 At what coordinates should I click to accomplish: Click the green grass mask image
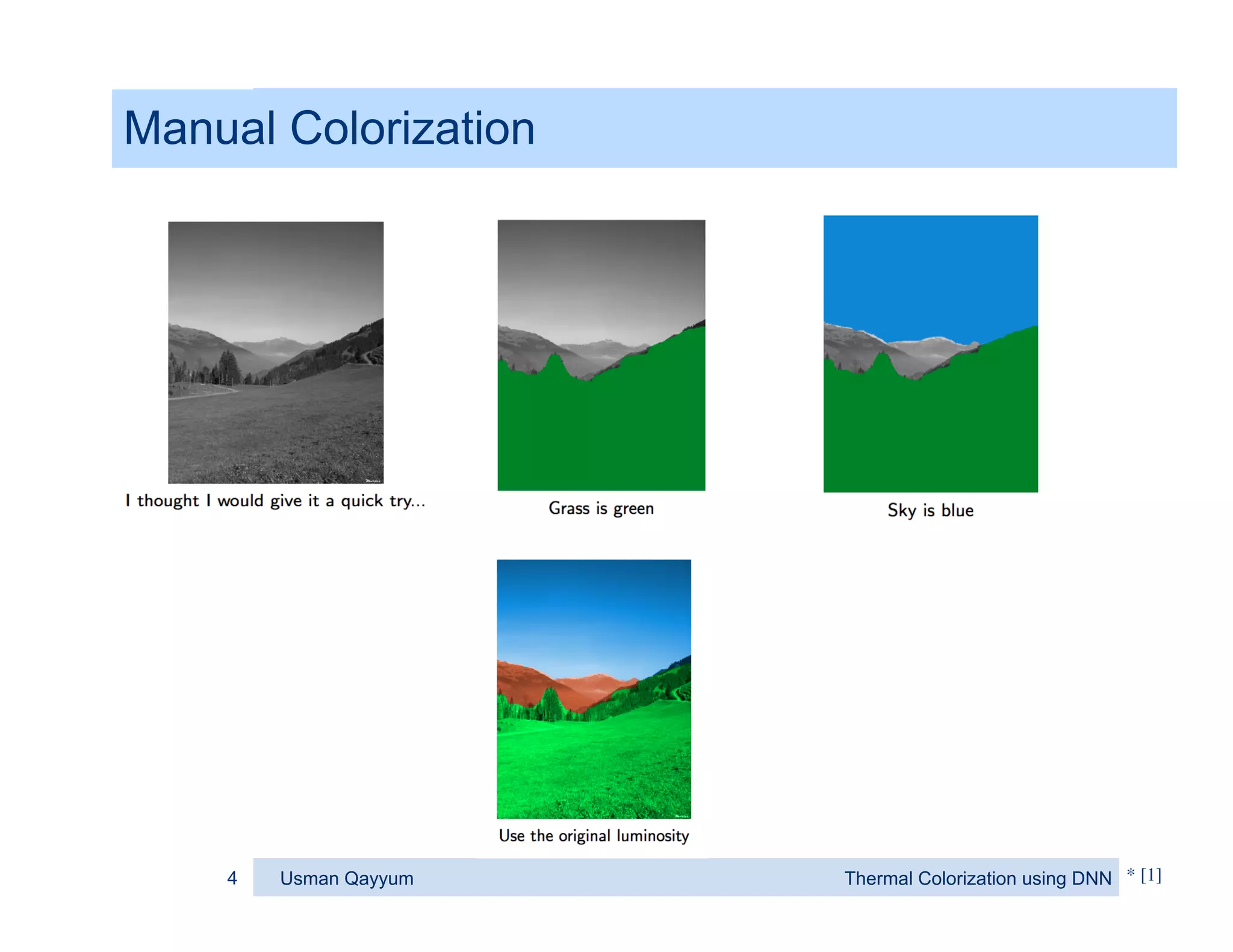coord(601,355)
